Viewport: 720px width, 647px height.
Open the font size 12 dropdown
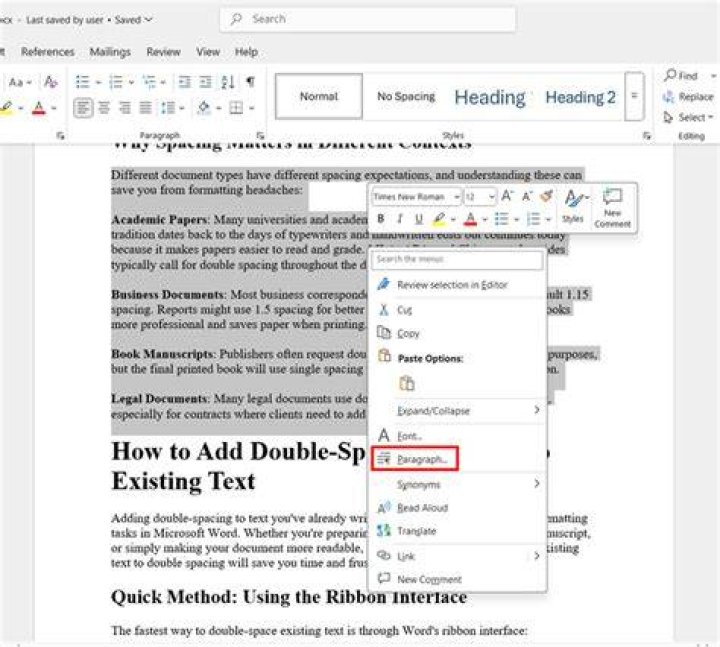[480, 197]
